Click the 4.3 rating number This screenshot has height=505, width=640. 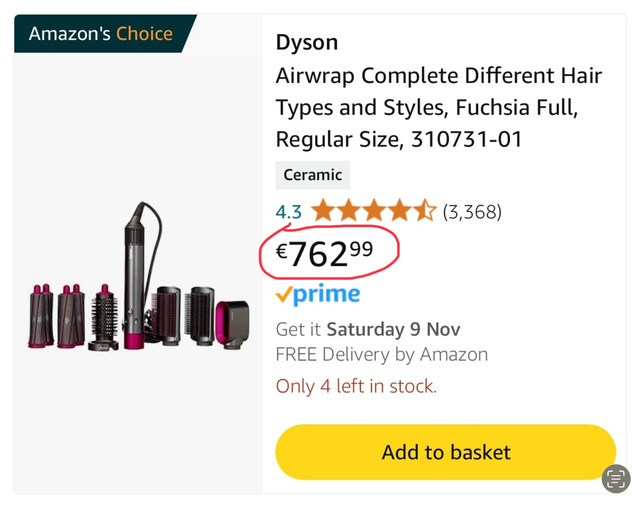[x=289, y=211]
